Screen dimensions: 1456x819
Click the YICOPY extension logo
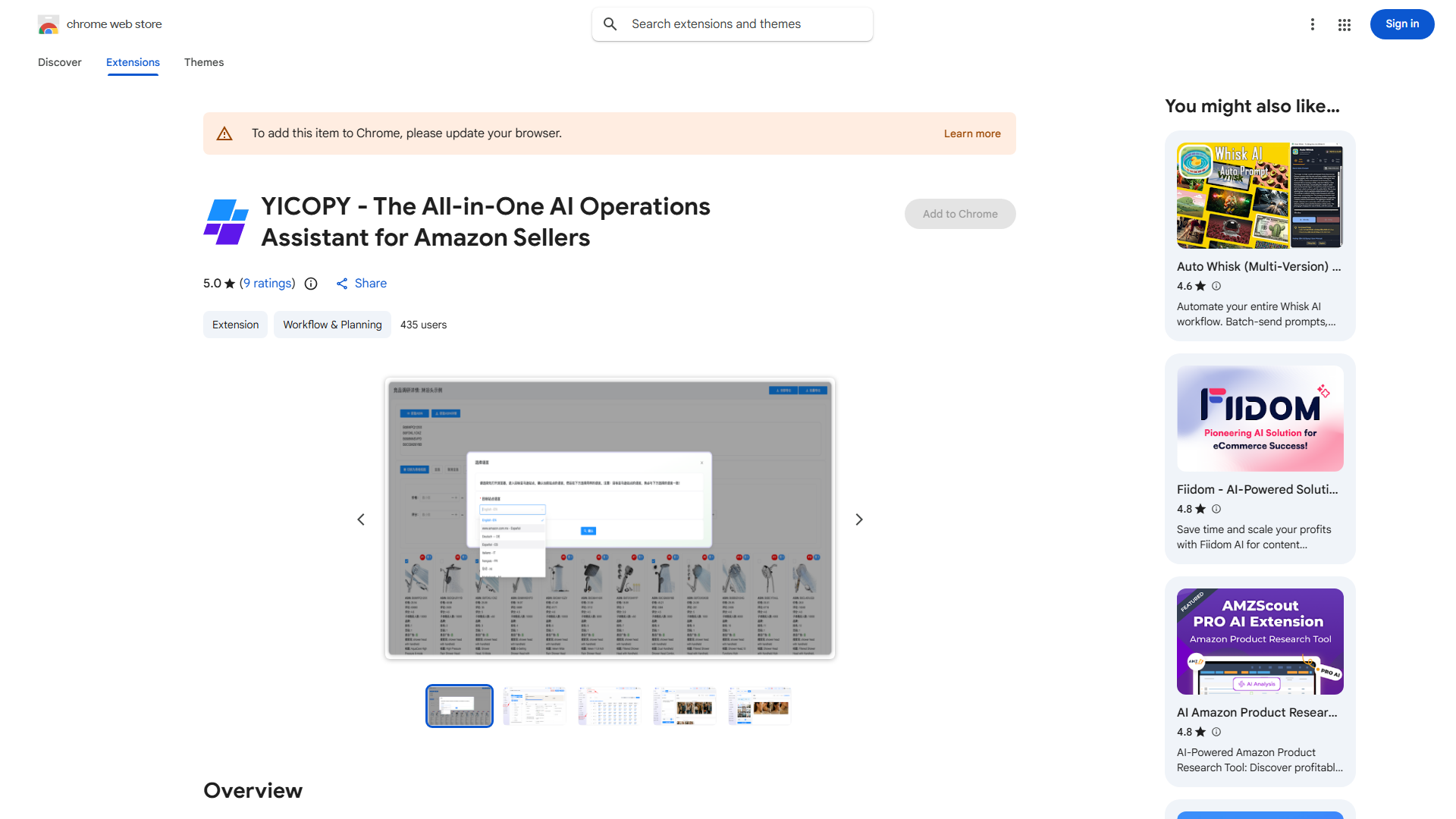point(226,222)
